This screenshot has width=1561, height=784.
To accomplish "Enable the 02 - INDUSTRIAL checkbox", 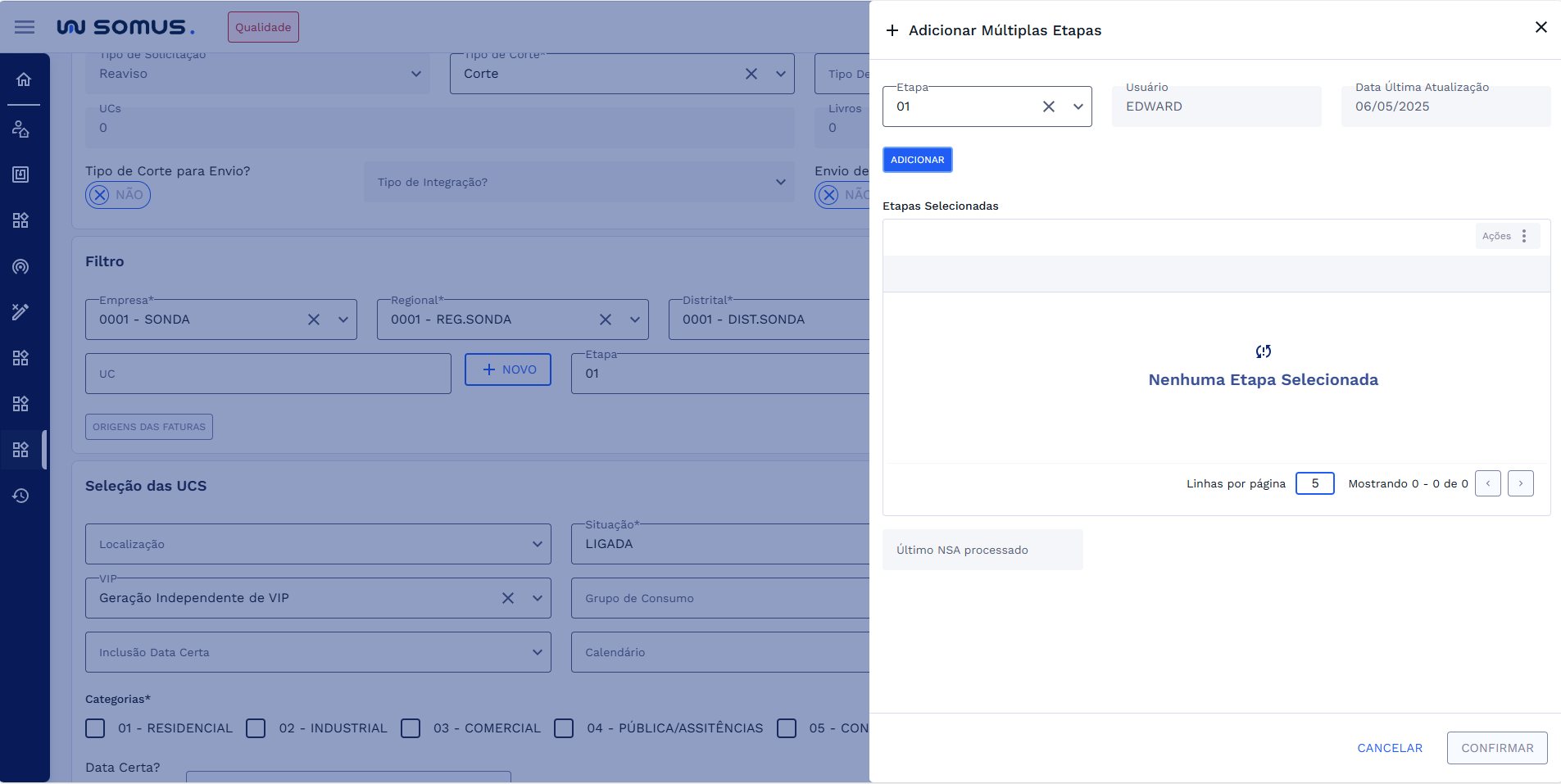I will click(256, 728).
